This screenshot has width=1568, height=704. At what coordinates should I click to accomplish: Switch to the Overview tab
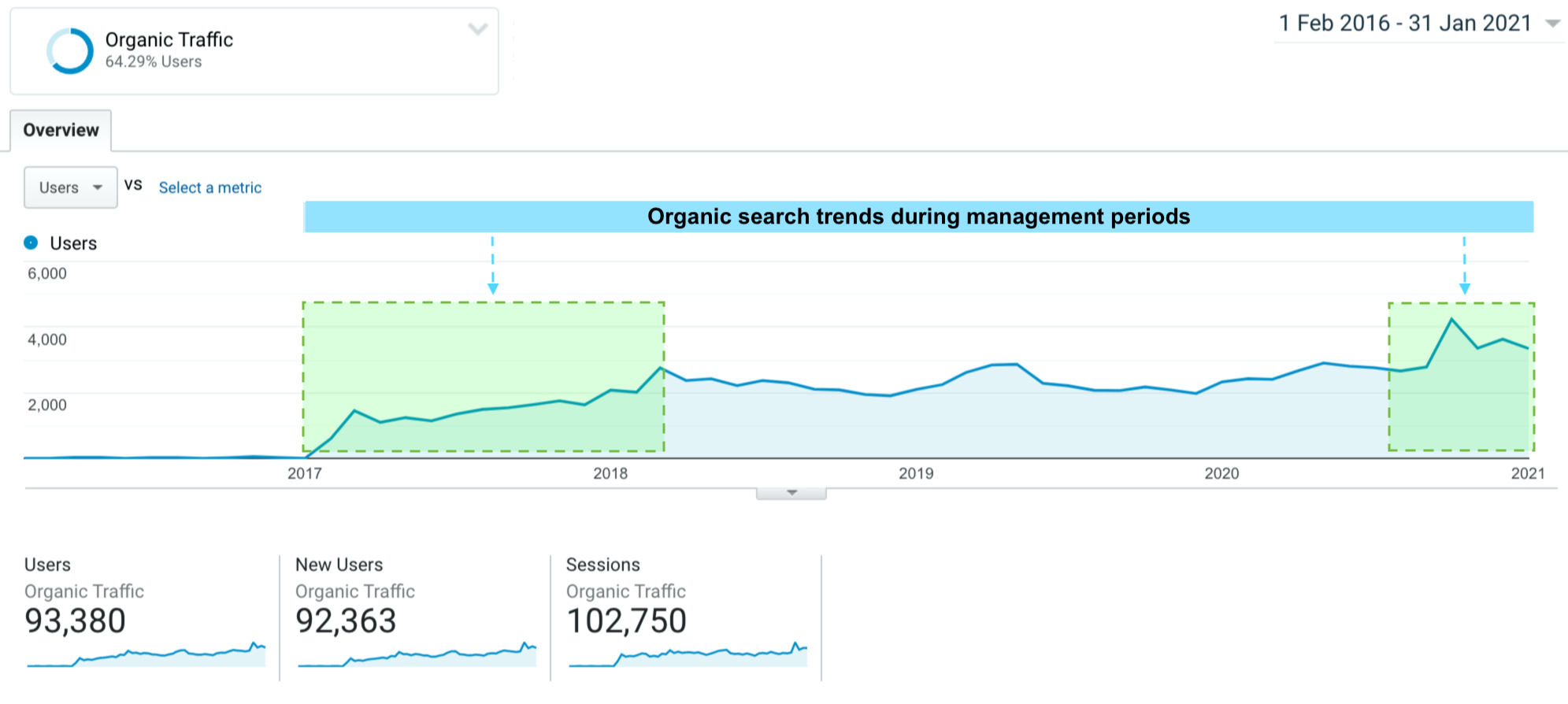(x=61, y=130)
